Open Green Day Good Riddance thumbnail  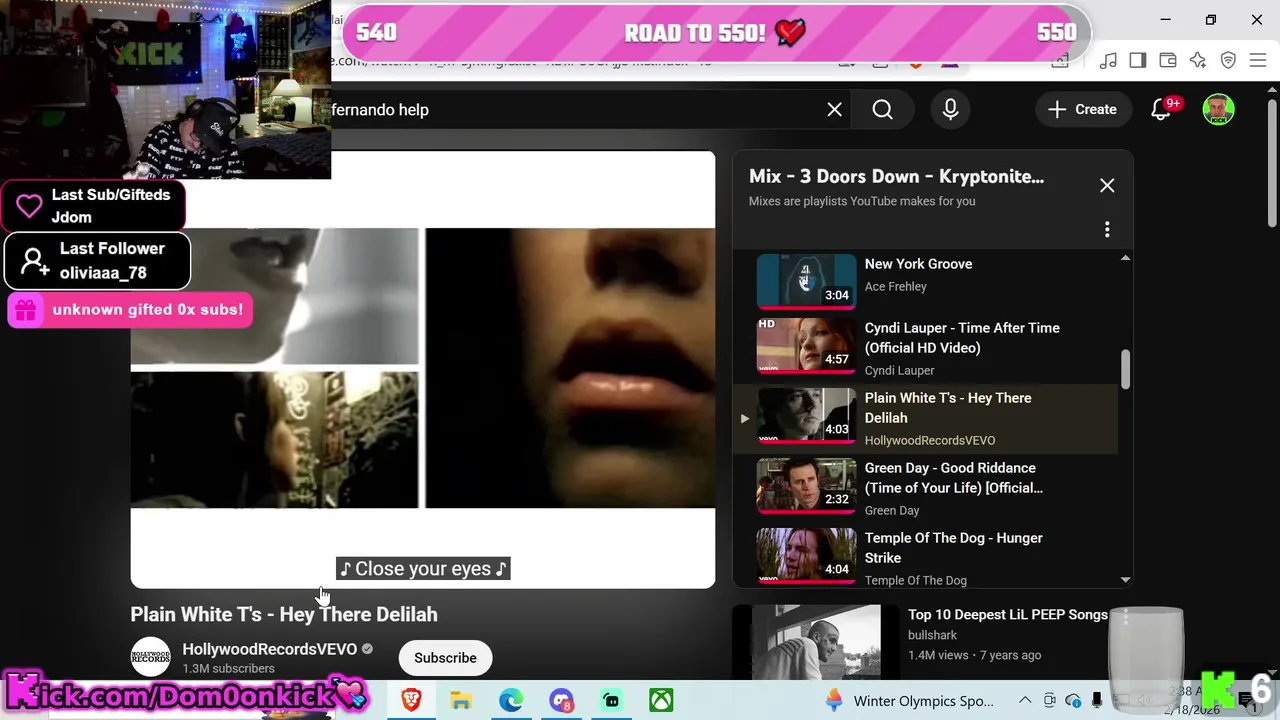(x=806, y=485)
